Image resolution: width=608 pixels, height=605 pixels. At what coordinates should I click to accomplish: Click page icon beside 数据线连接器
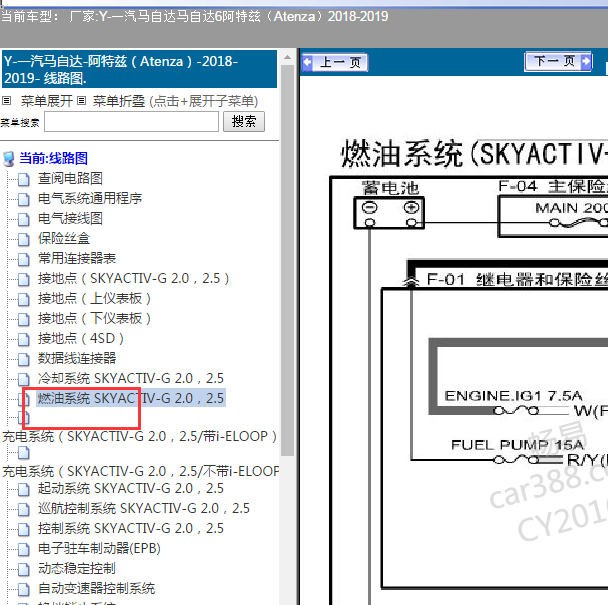click(x=24, y=360)
